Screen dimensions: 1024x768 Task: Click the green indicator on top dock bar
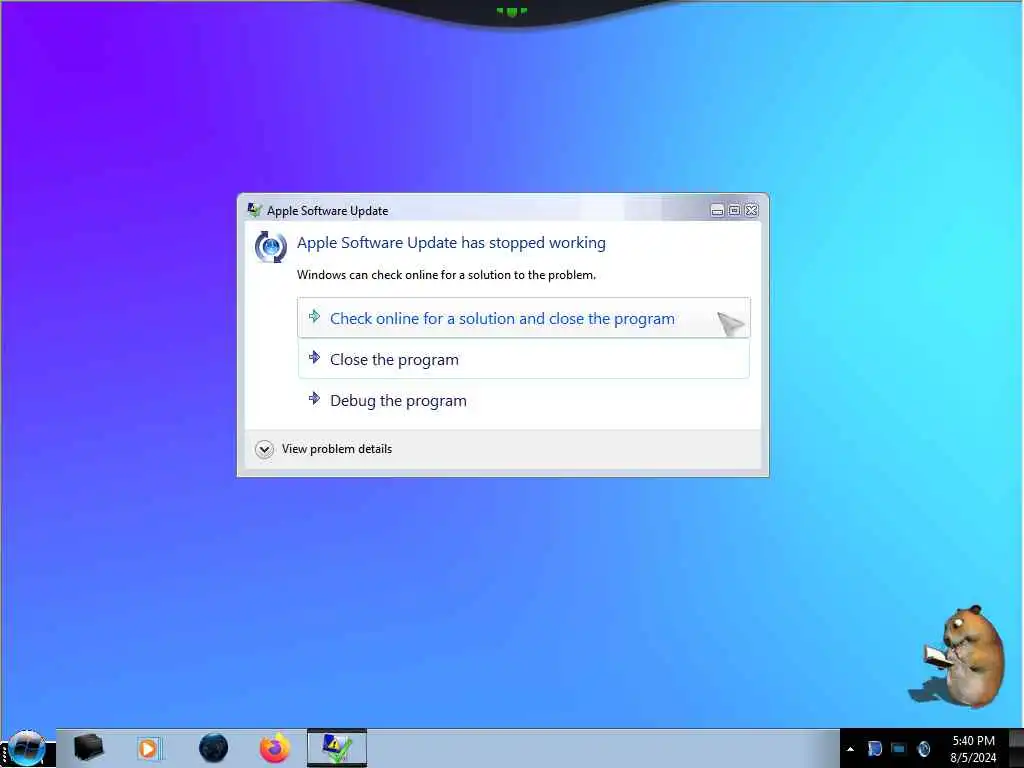click(x=511, y=11)
